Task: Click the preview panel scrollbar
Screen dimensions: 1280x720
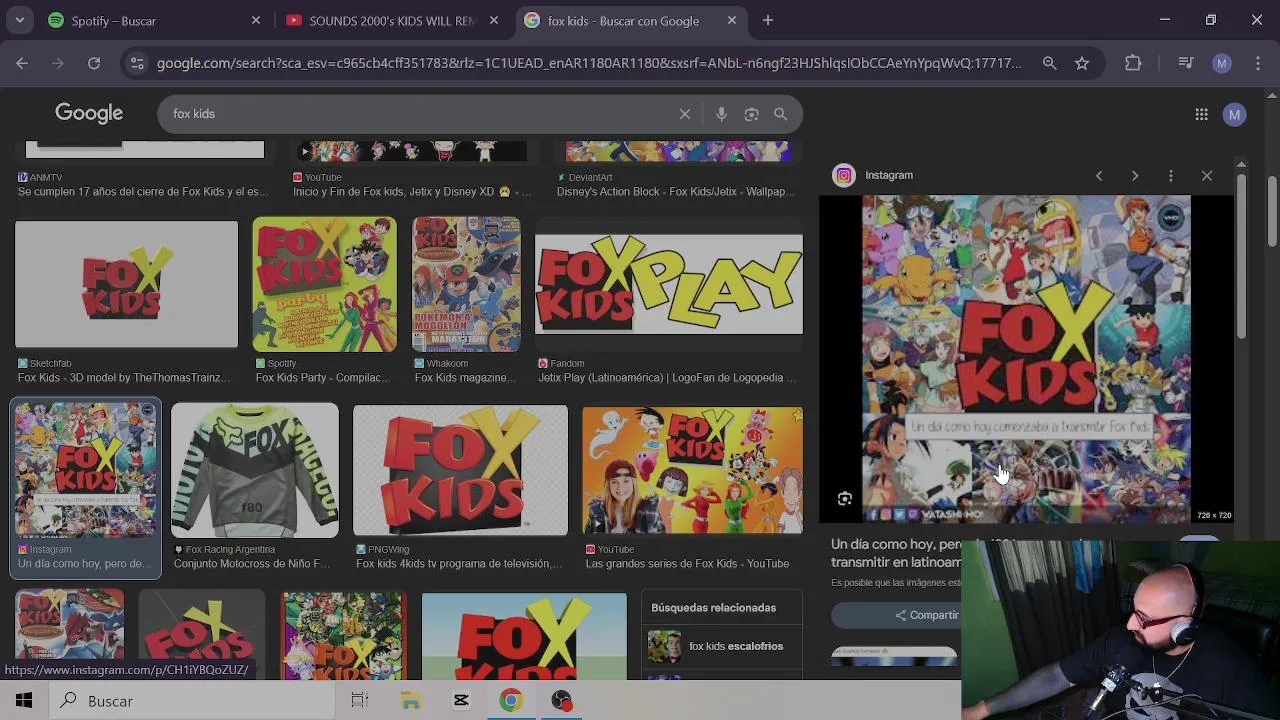Action: pos(1241,256)
